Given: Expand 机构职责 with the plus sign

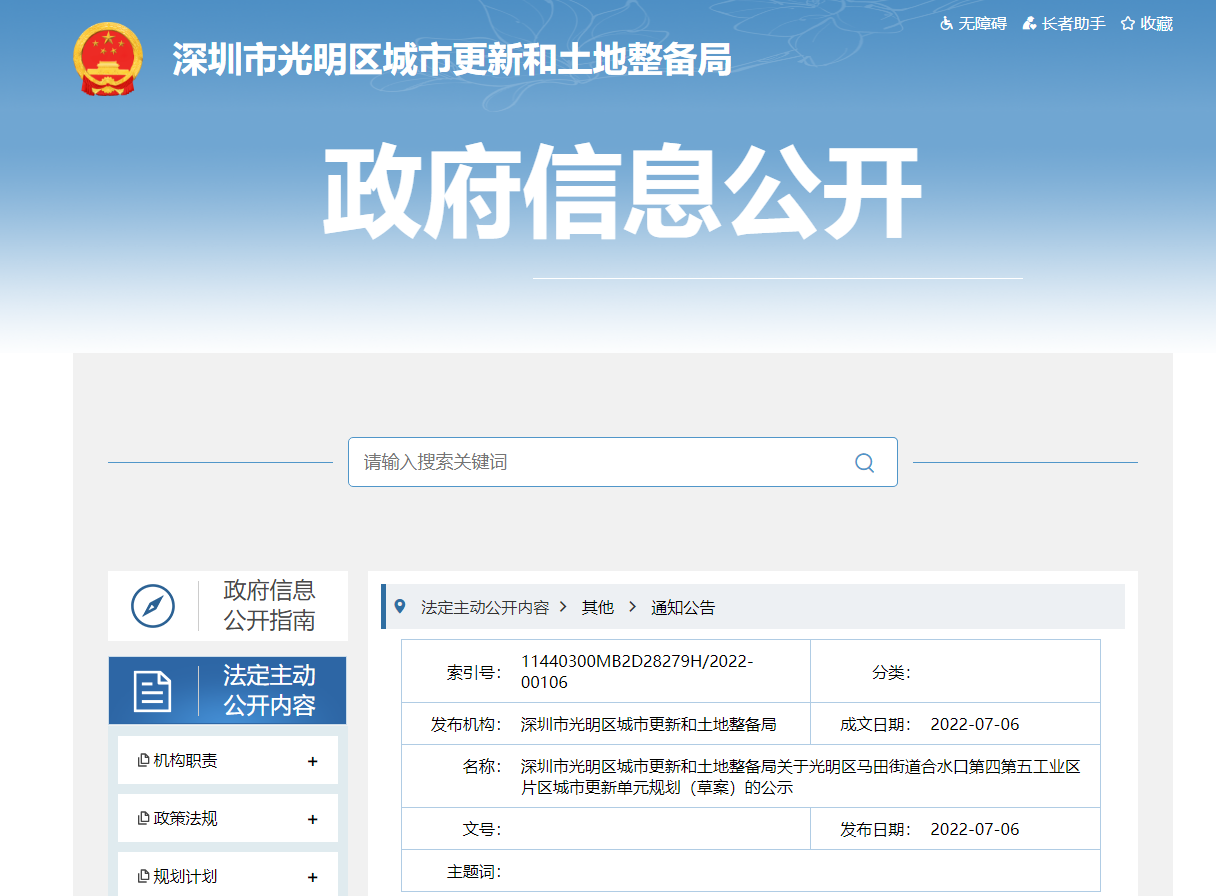Looking at the screenshot, I should pos(312,761).
